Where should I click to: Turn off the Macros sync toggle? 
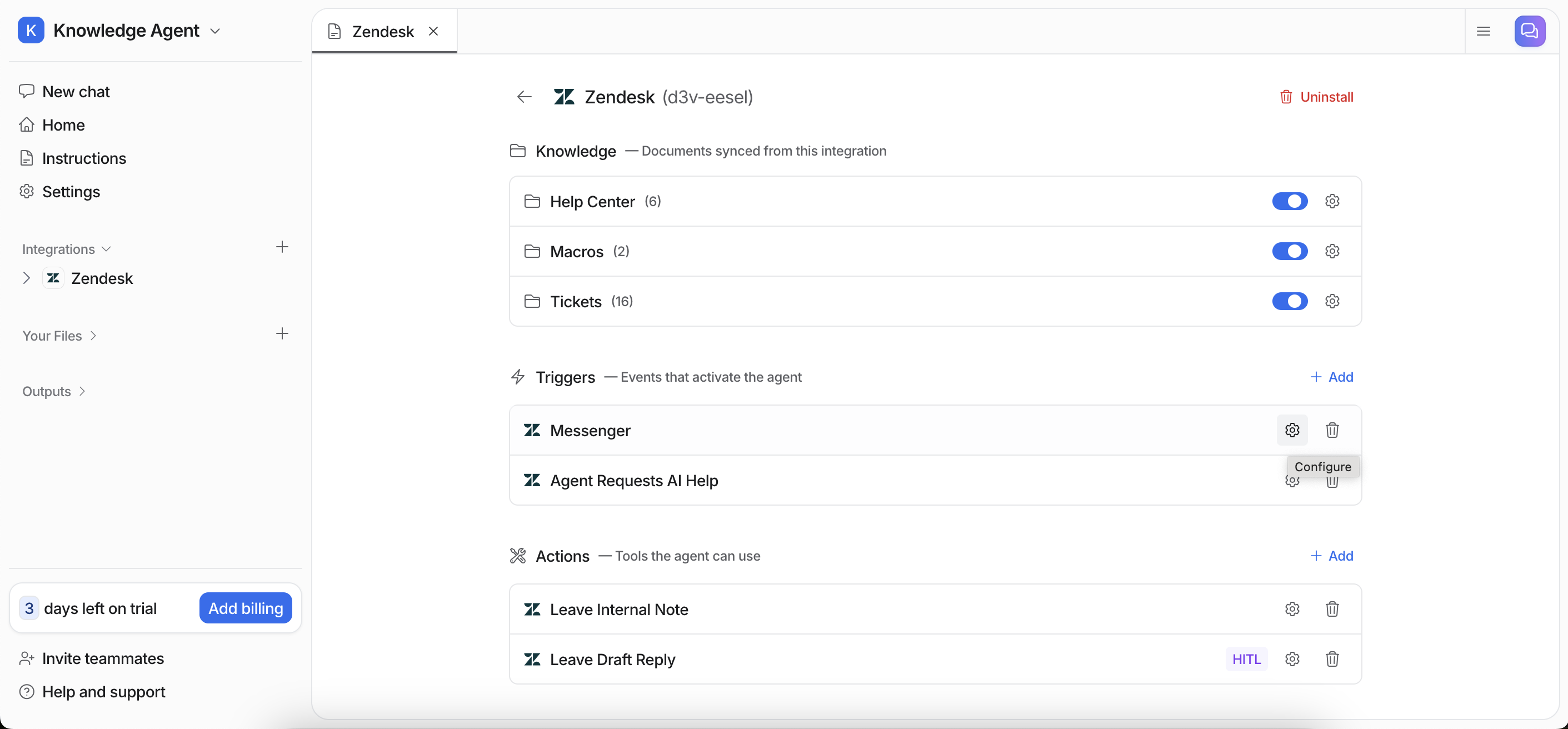pyautogui.click(x=1289, y=251)
